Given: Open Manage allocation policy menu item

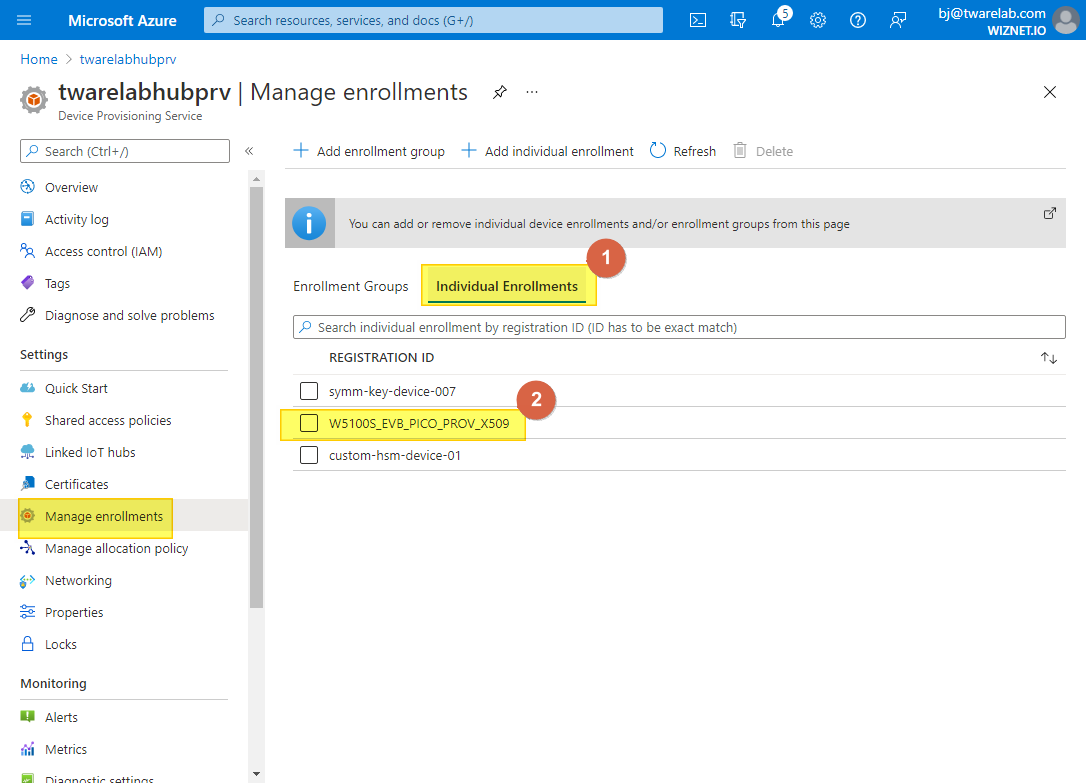Looking at the screenshot, I should [116, 548].
